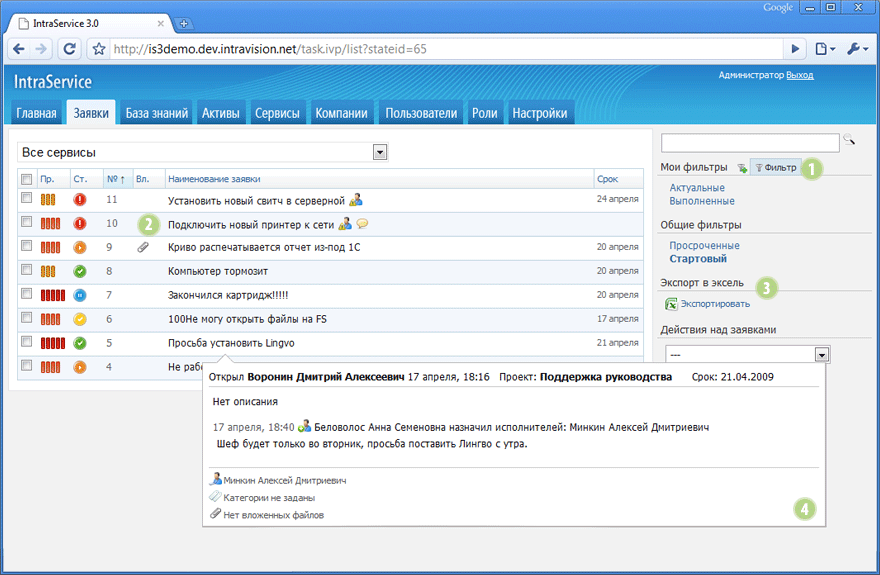
Task: Click the Go arrow beside the address bar
Action: tap(795, 49)
